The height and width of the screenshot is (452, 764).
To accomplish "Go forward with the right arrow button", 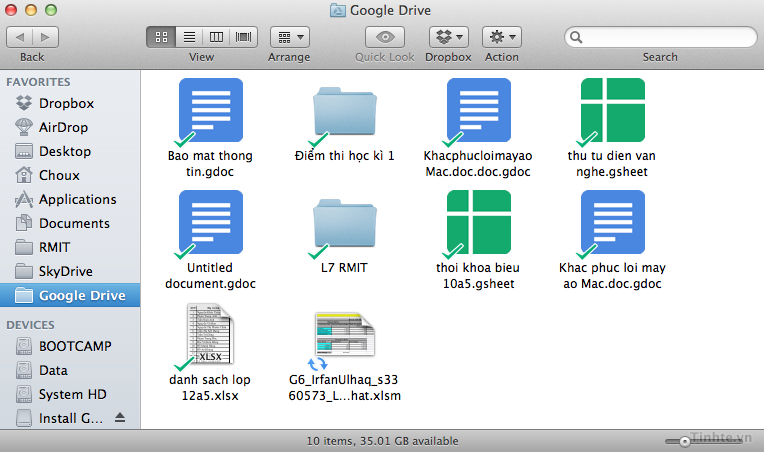I will pos(45,37).
